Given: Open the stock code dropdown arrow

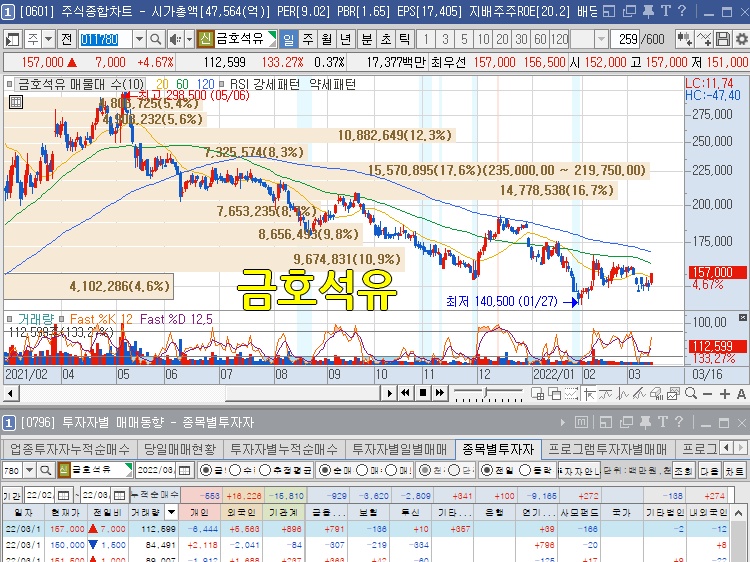Looking at the screenshot, I should tap(139, 39).
